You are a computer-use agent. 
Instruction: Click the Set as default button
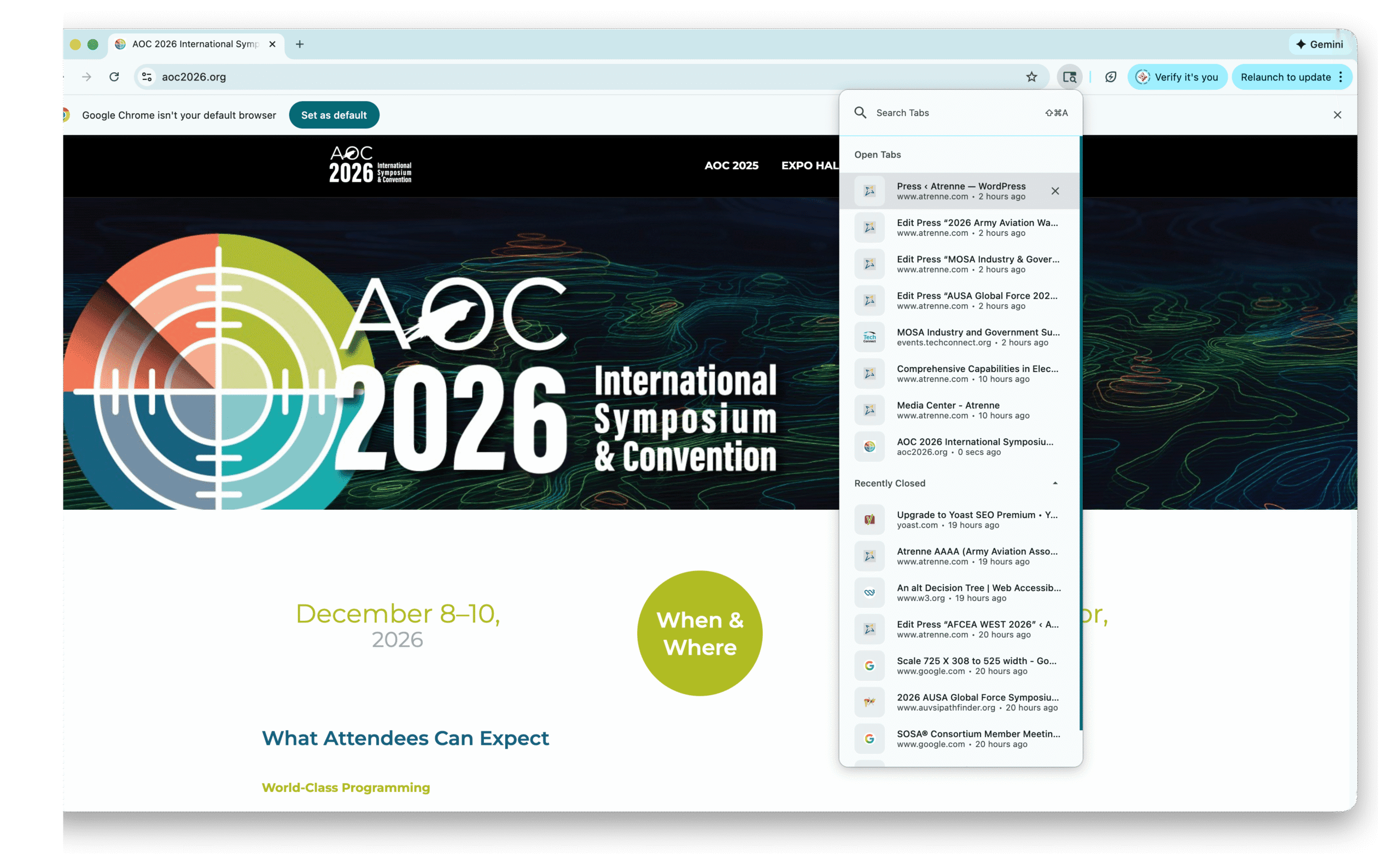coord(334,115)
